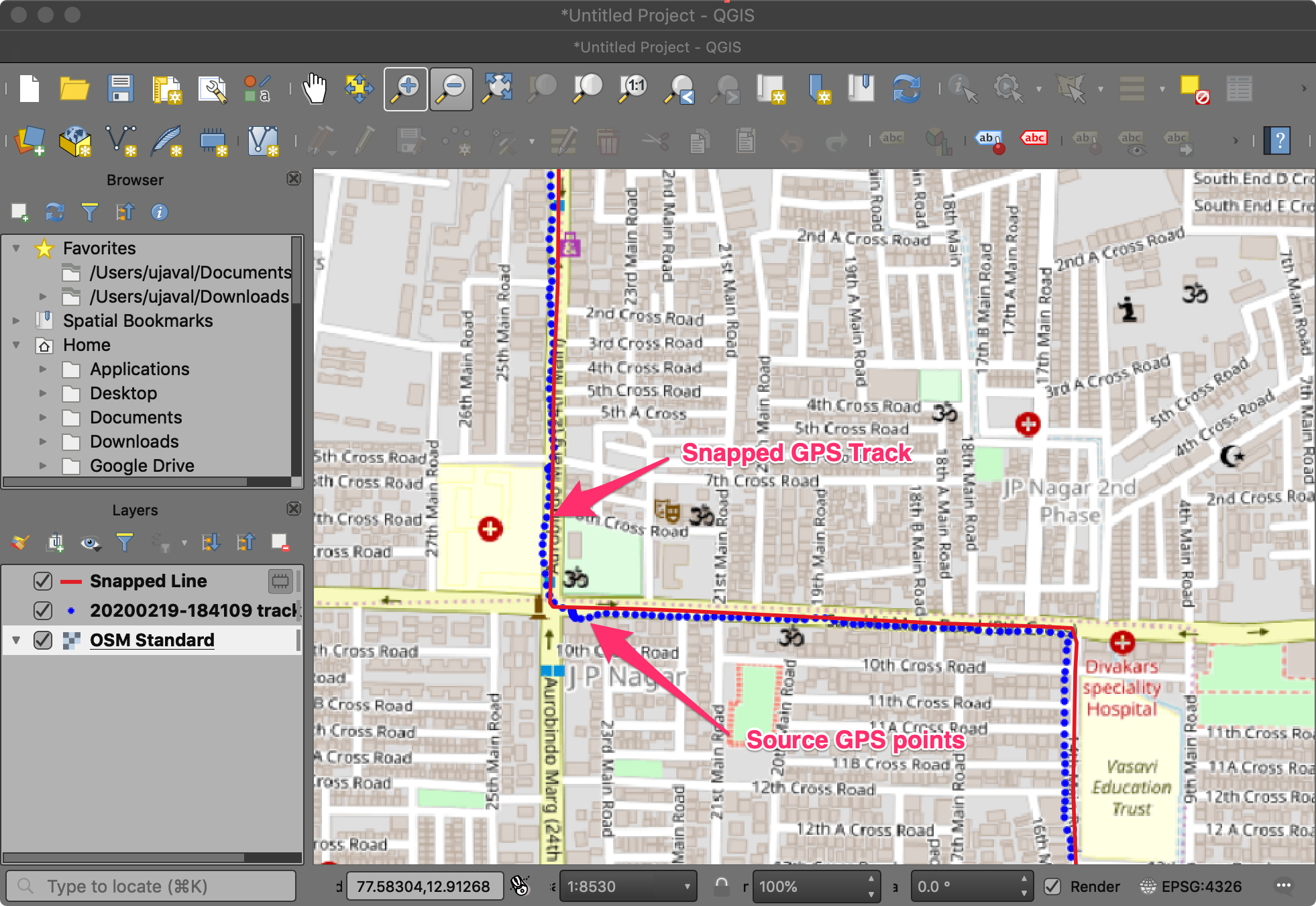
Task: Collapse the Favorites tree node
Action: 16,248
